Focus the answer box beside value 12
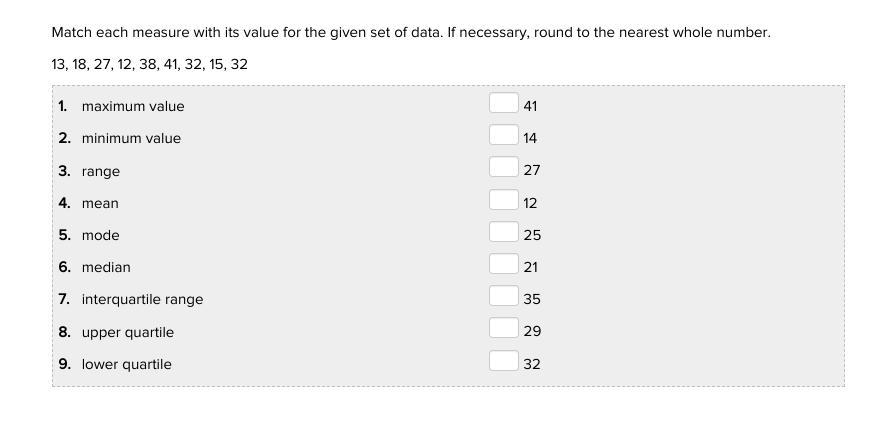 click(x=503, y=201)
